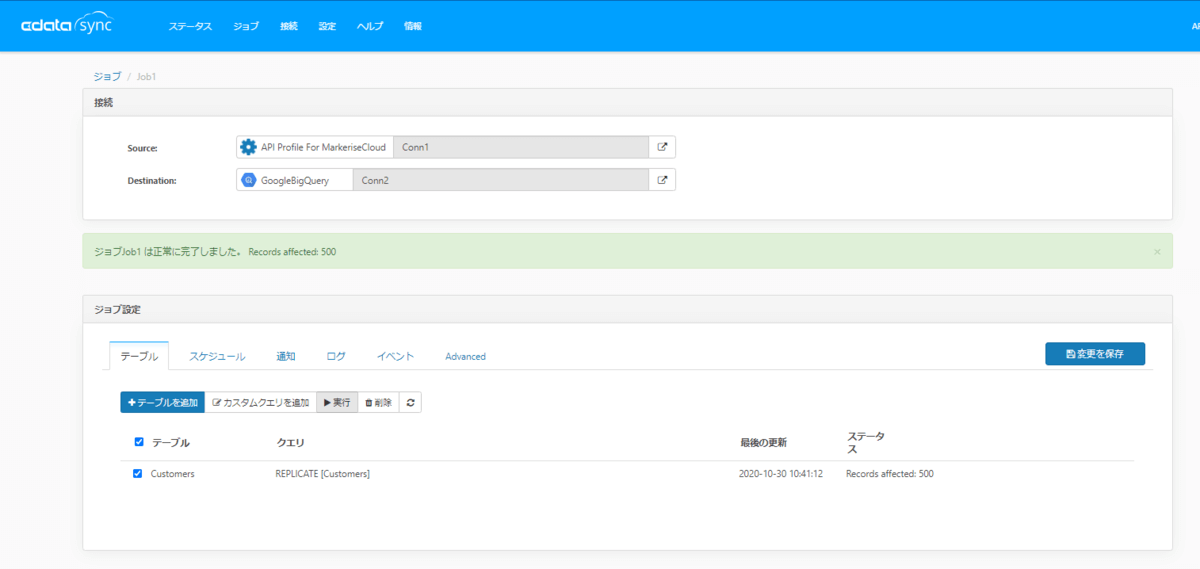The height and width of the screenshot is (569, 1200).
Task: Click the ステータス column header in table
Action: click(x=866, y=443)
